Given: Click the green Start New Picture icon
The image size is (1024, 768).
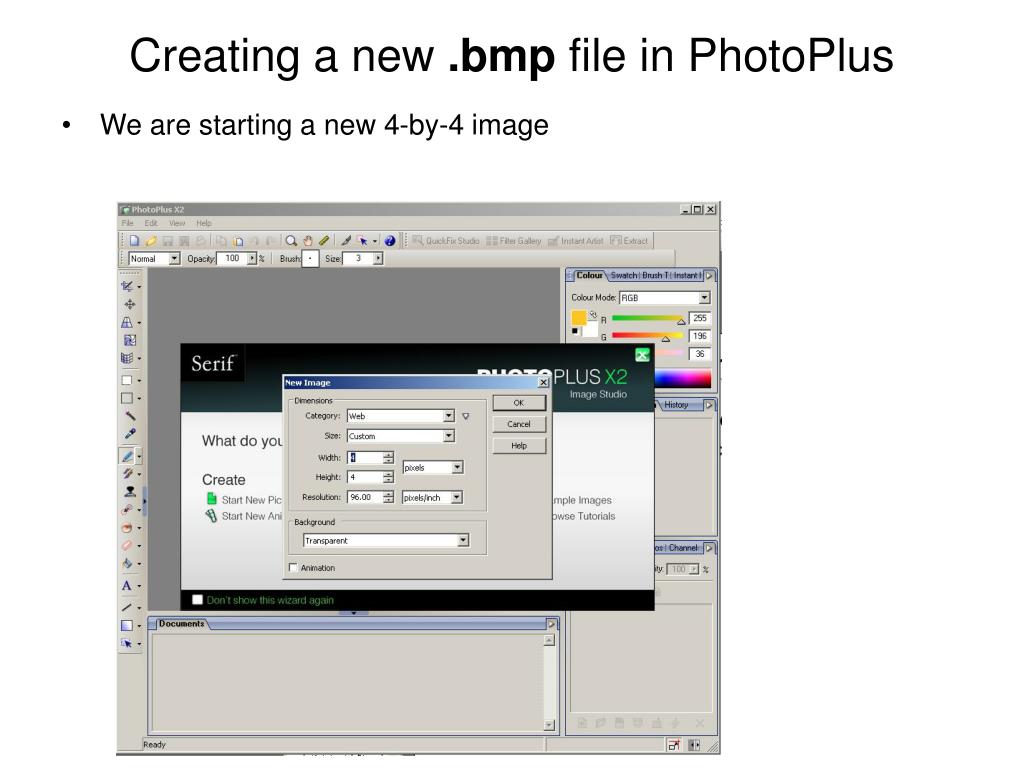Looking at the screenshot, I should coord(212,499).
